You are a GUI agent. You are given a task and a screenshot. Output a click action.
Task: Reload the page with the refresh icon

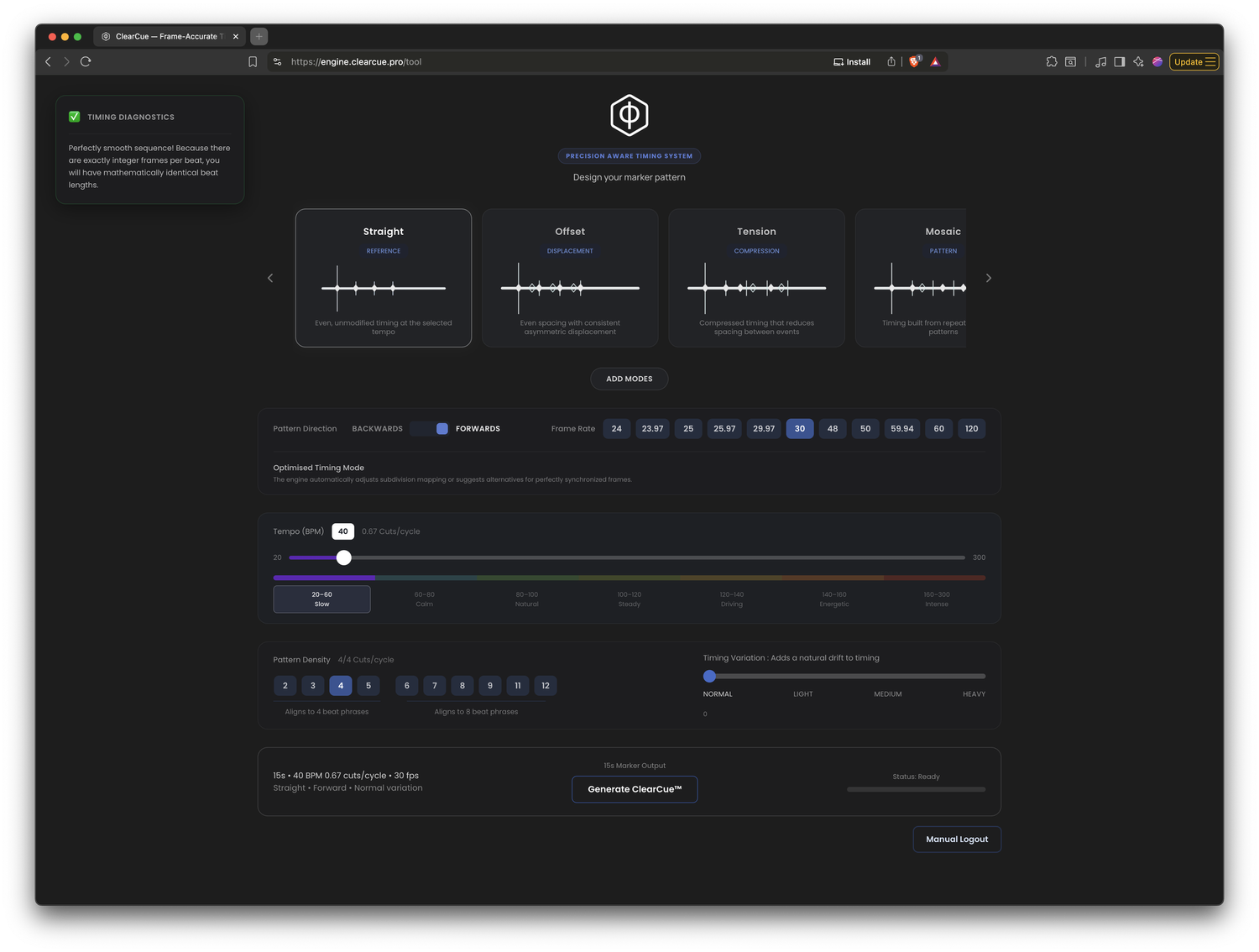pos(86,61)
